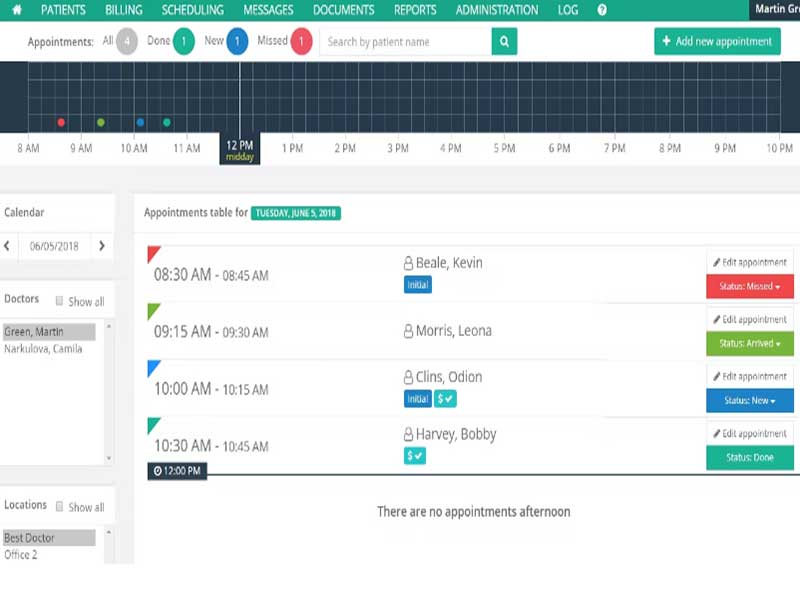Click patient icon beside Harvey, Bobby
The image size is (800, 600).
(408, 434)
